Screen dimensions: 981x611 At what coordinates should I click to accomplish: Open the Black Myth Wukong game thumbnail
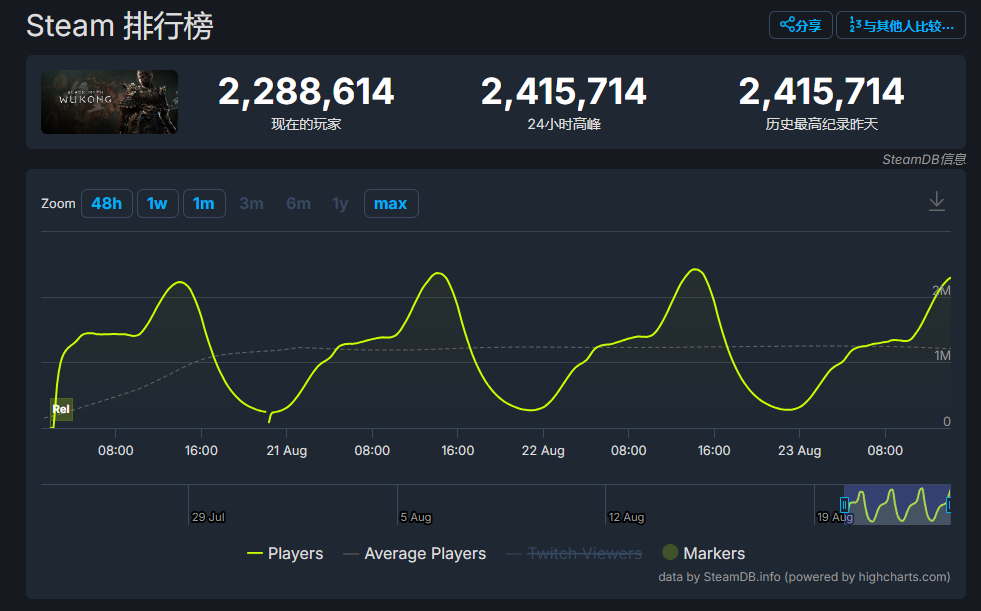pyautogui.click(x=109, y=102)
